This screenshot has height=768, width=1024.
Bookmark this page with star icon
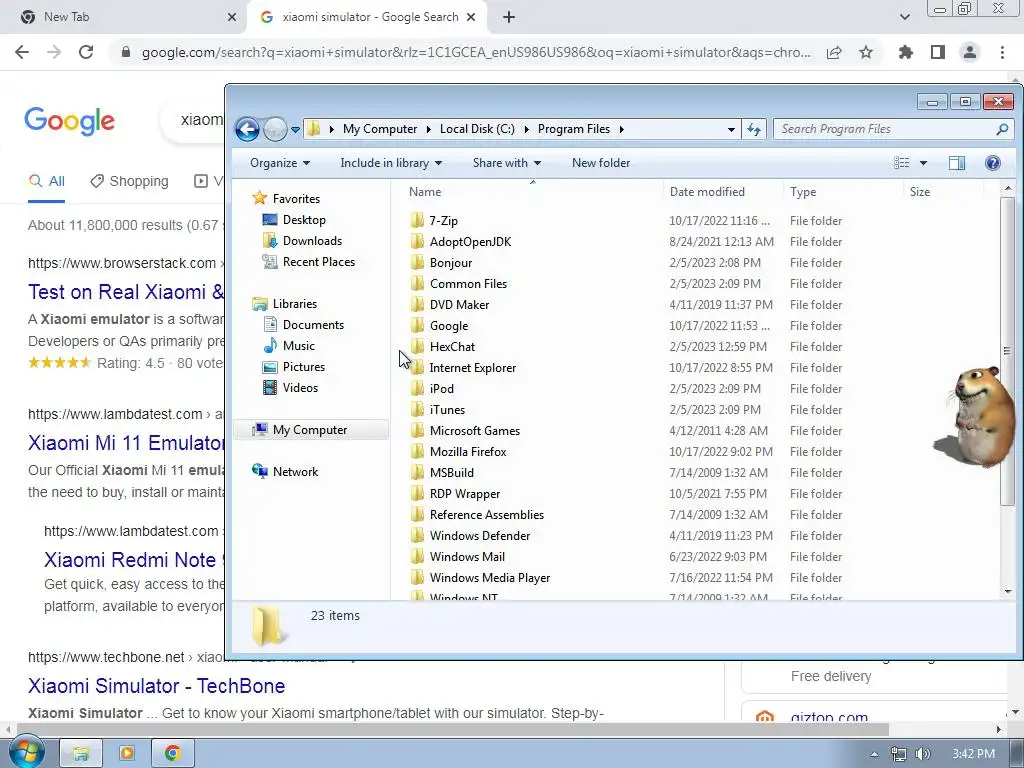(x=866, y=52)
